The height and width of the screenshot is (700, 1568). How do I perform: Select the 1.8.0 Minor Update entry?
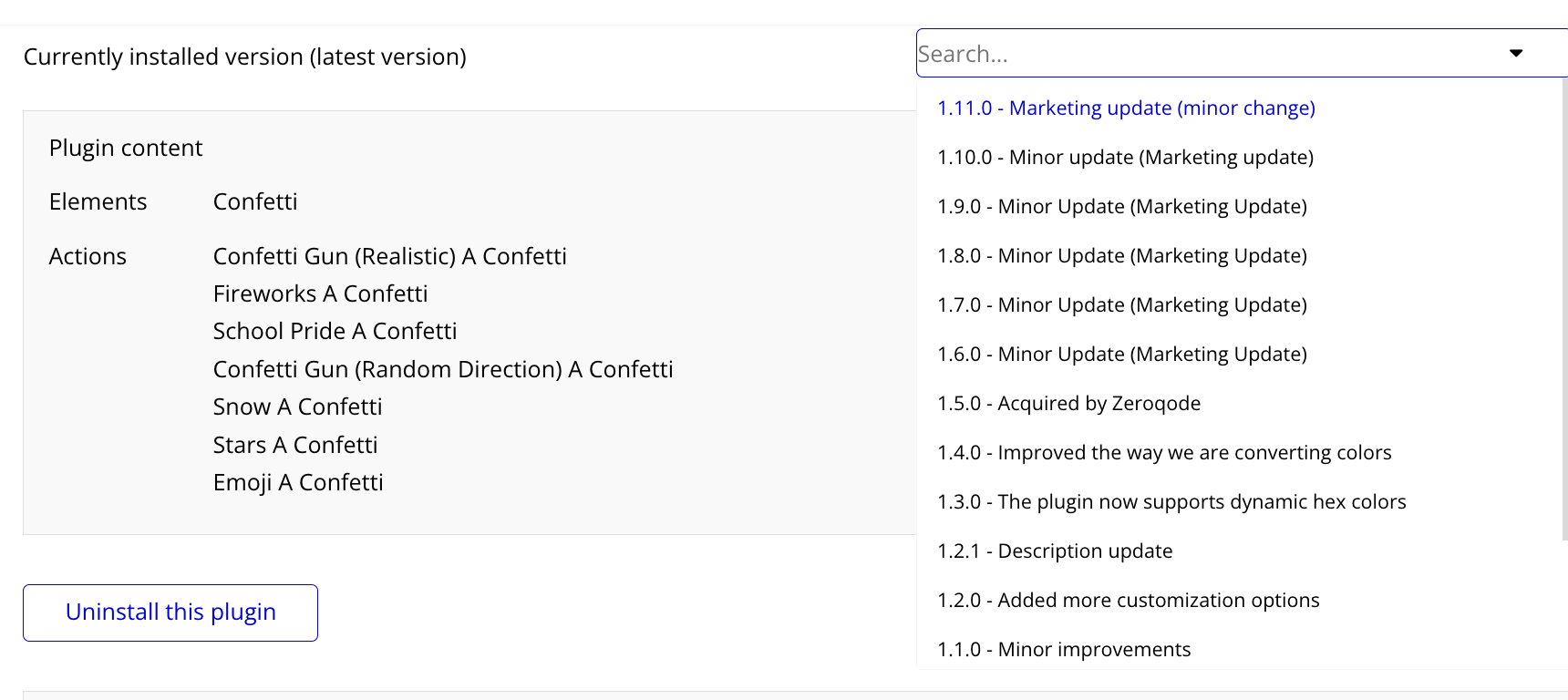[x=1121, y=256]
